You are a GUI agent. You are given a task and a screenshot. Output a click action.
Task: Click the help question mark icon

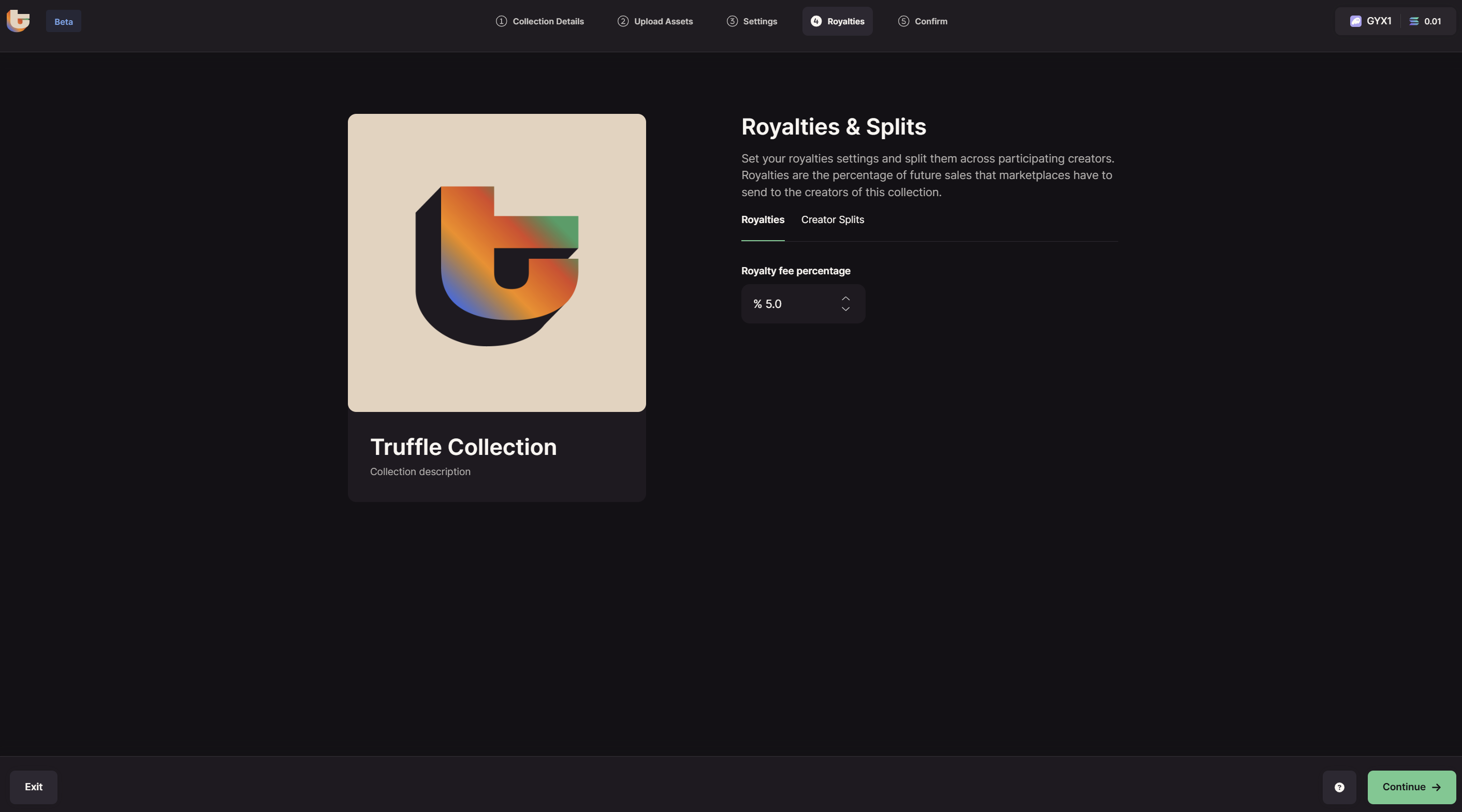(x=1339, y=787)
